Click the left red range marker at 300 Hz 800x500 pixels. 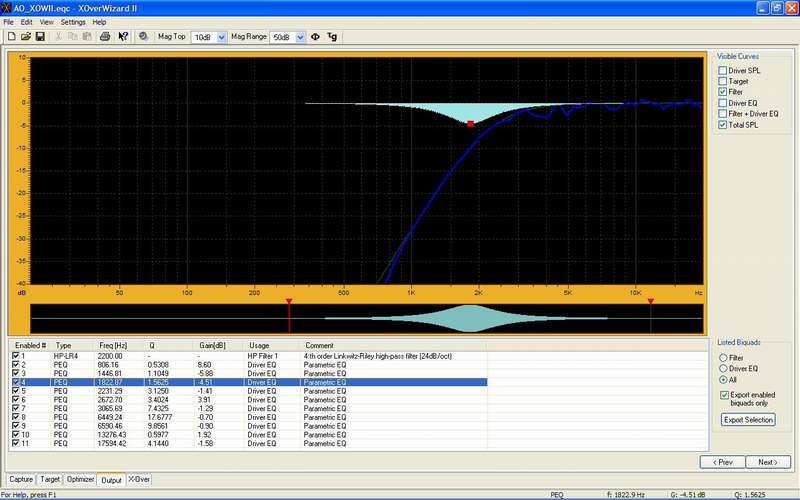(x=289, y=302)
